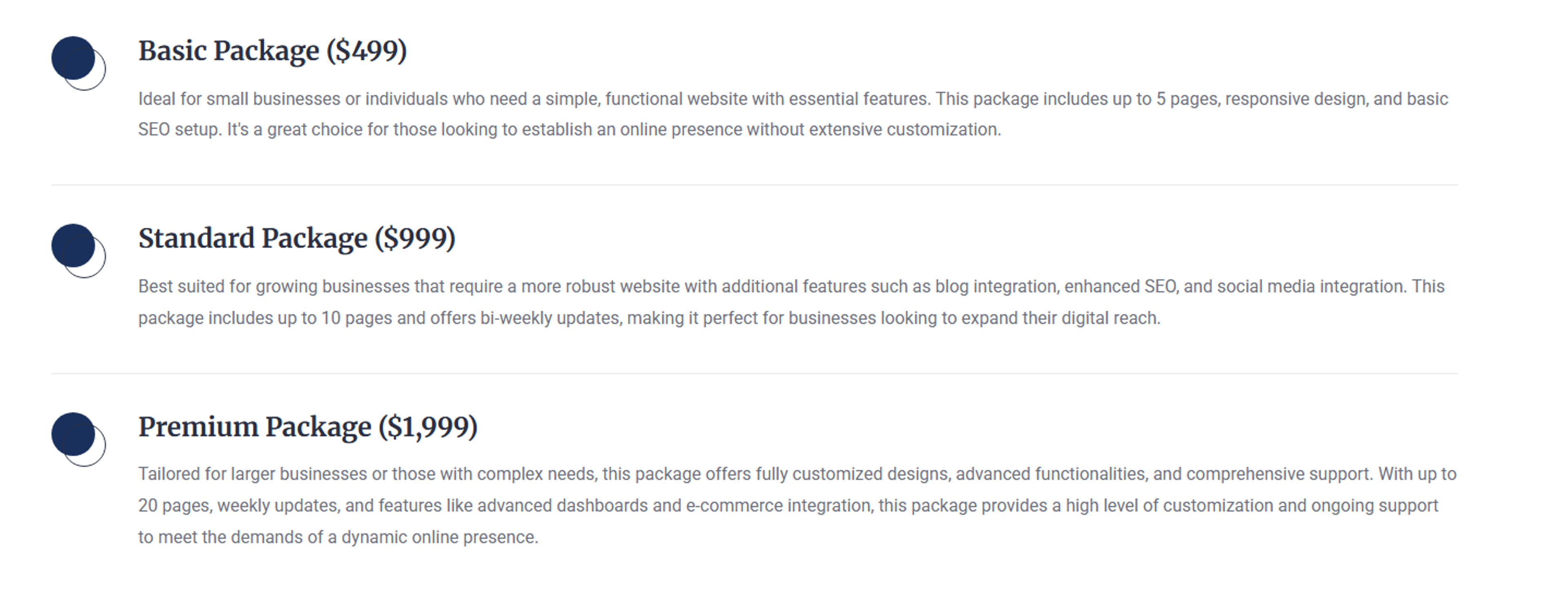Click the line starting "Tailored for larger businesses"
Viewport: 1568px width, 592px height.
797,474
